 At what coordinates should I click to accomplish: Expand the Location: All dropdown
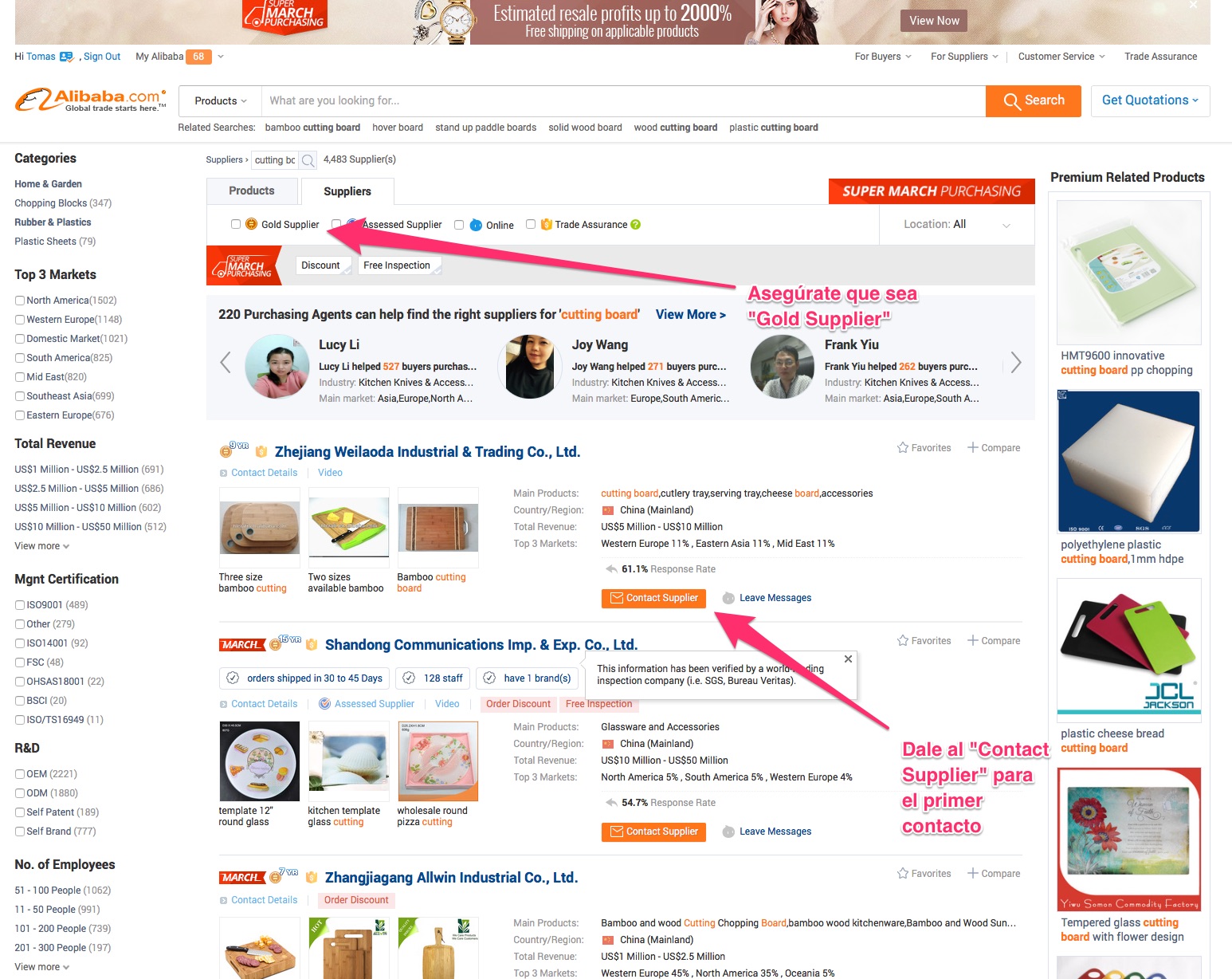[956, 225]
